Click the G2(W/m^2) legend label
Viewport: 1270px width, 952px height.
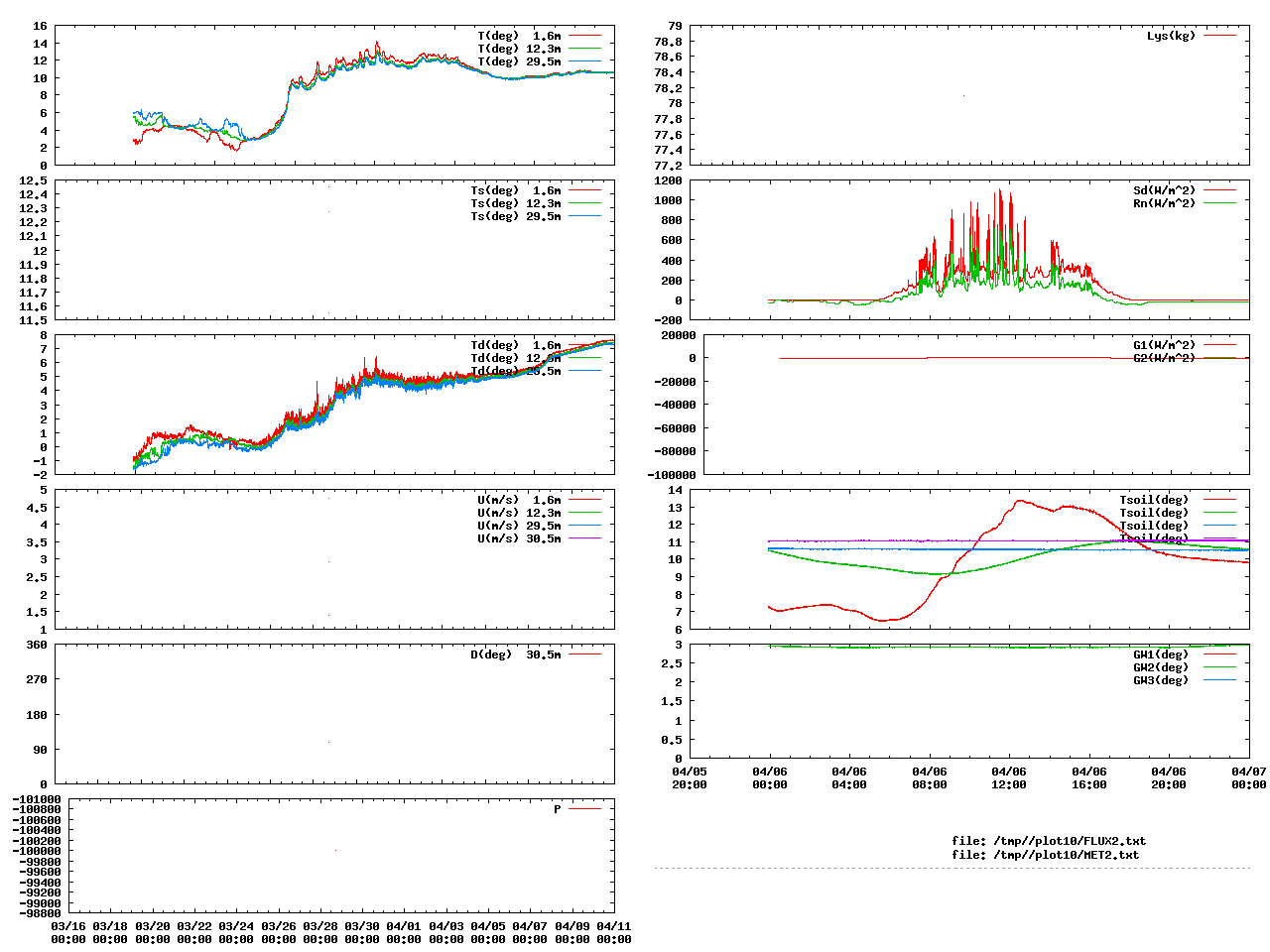pyautogui.click(x=1165, y=358)
